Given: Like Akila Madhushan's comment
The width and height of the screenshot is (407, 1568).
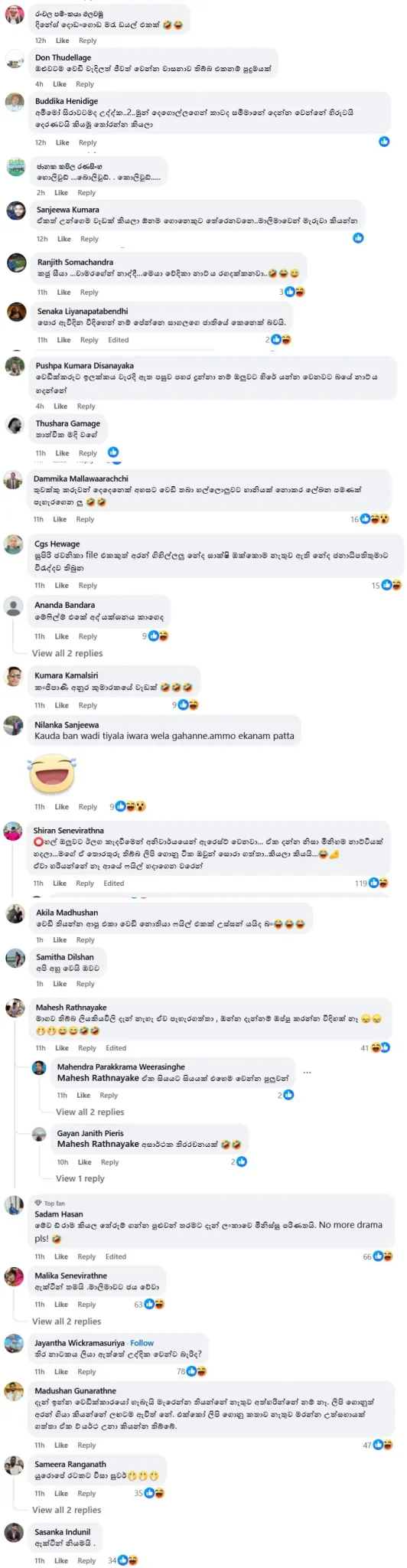Looking at the screenshot, I should (x=61, y=940).
